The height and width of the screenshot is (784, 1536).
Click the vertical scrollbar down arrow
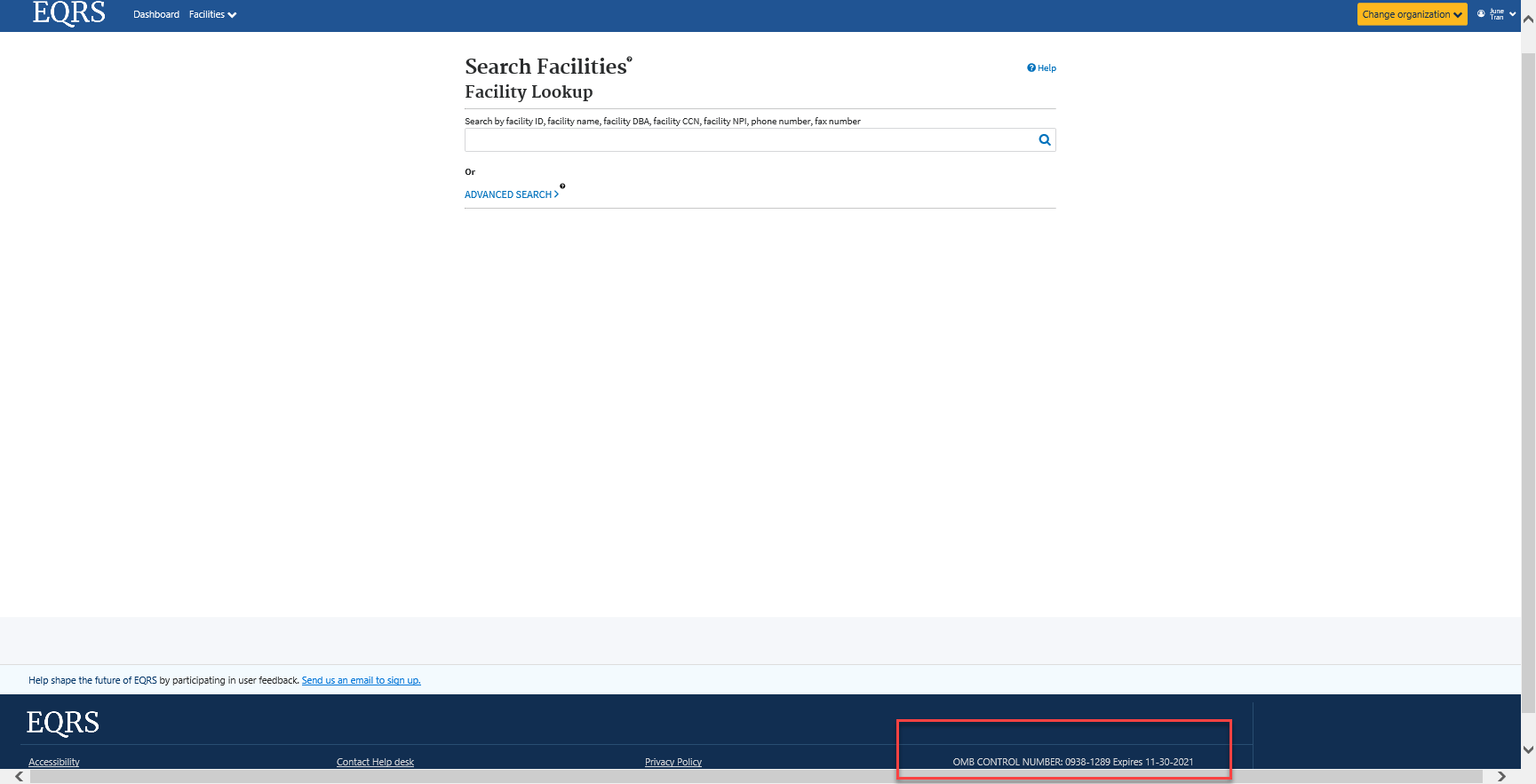(x=1528, y=749)
